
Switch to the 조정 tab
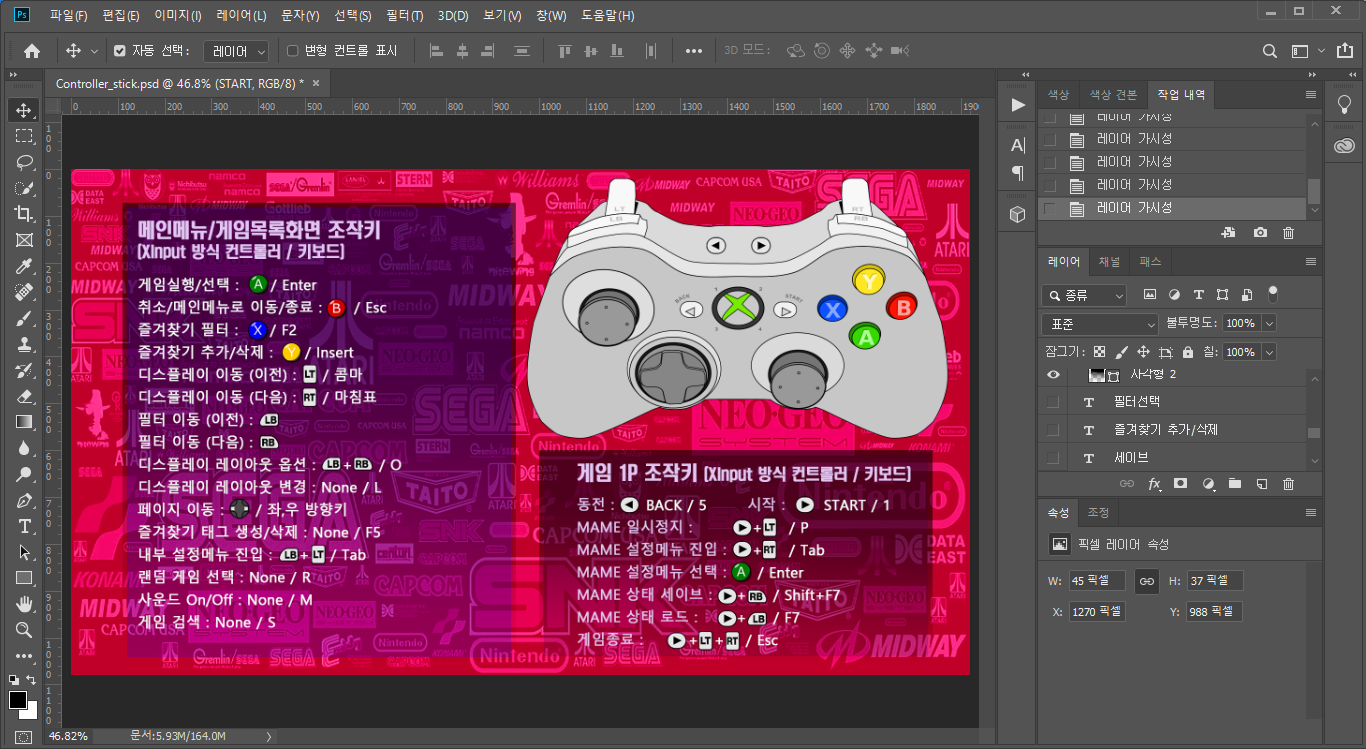tap(1098, 513)
